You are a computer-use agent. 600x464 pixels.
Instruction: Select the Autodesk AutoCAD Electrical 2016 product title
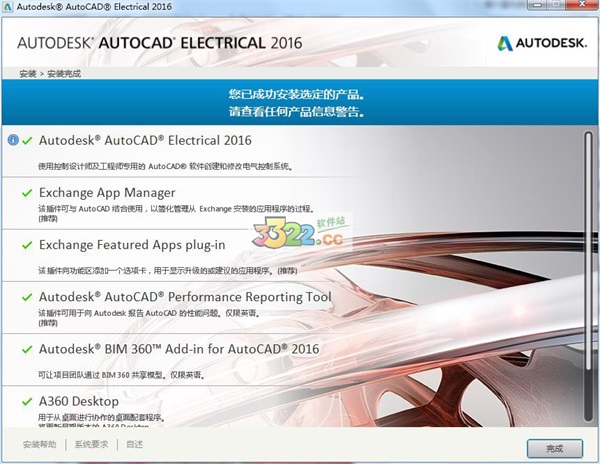tap(145, 140)
